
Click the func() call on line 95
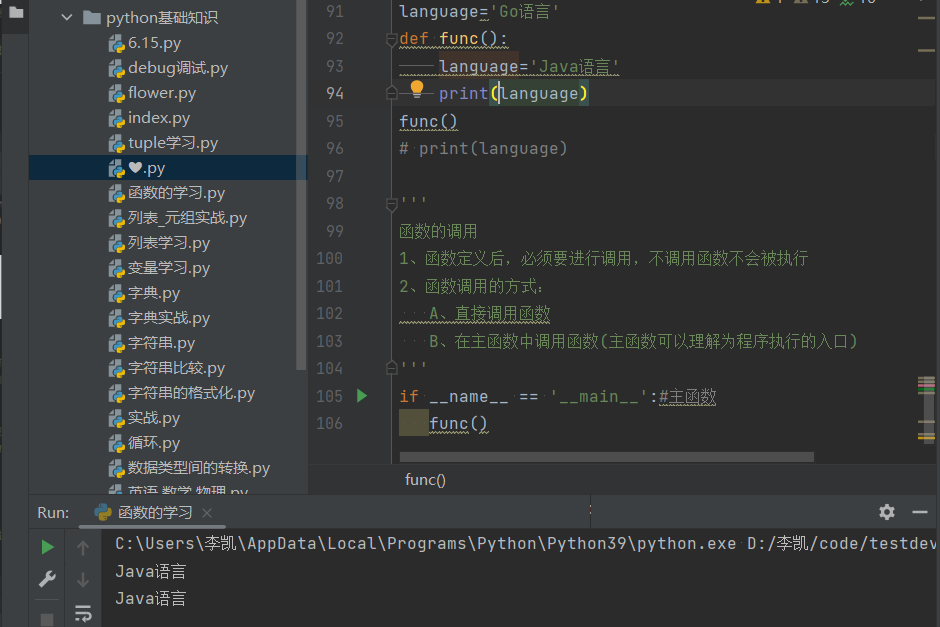pos(428,122)
